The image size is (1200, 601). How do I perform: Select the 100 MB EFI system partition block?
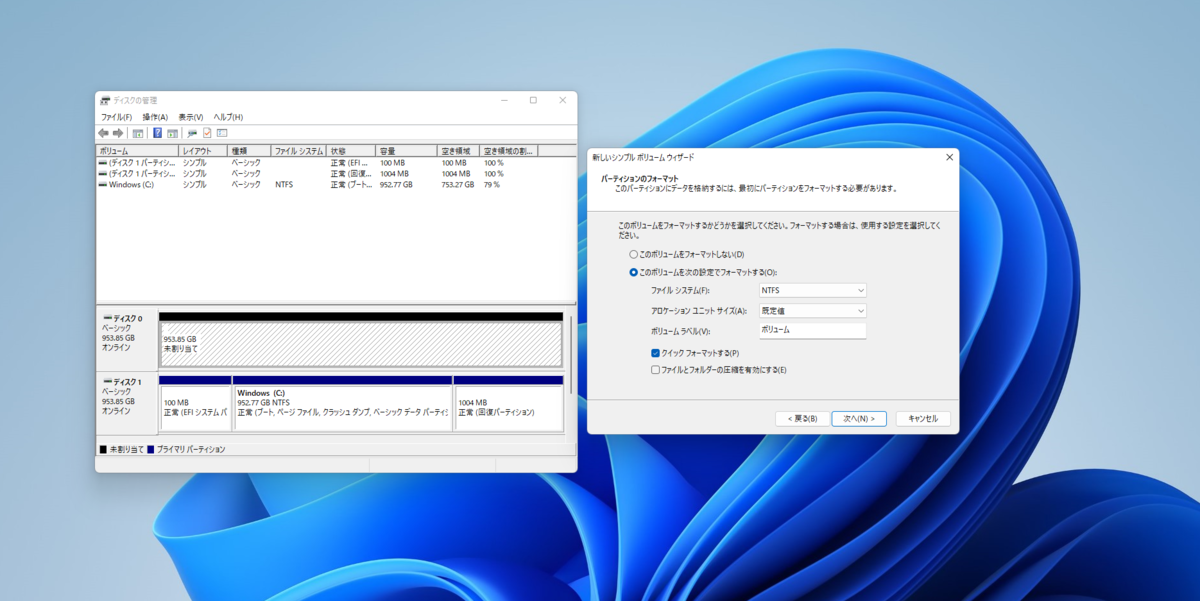point(195,407)
